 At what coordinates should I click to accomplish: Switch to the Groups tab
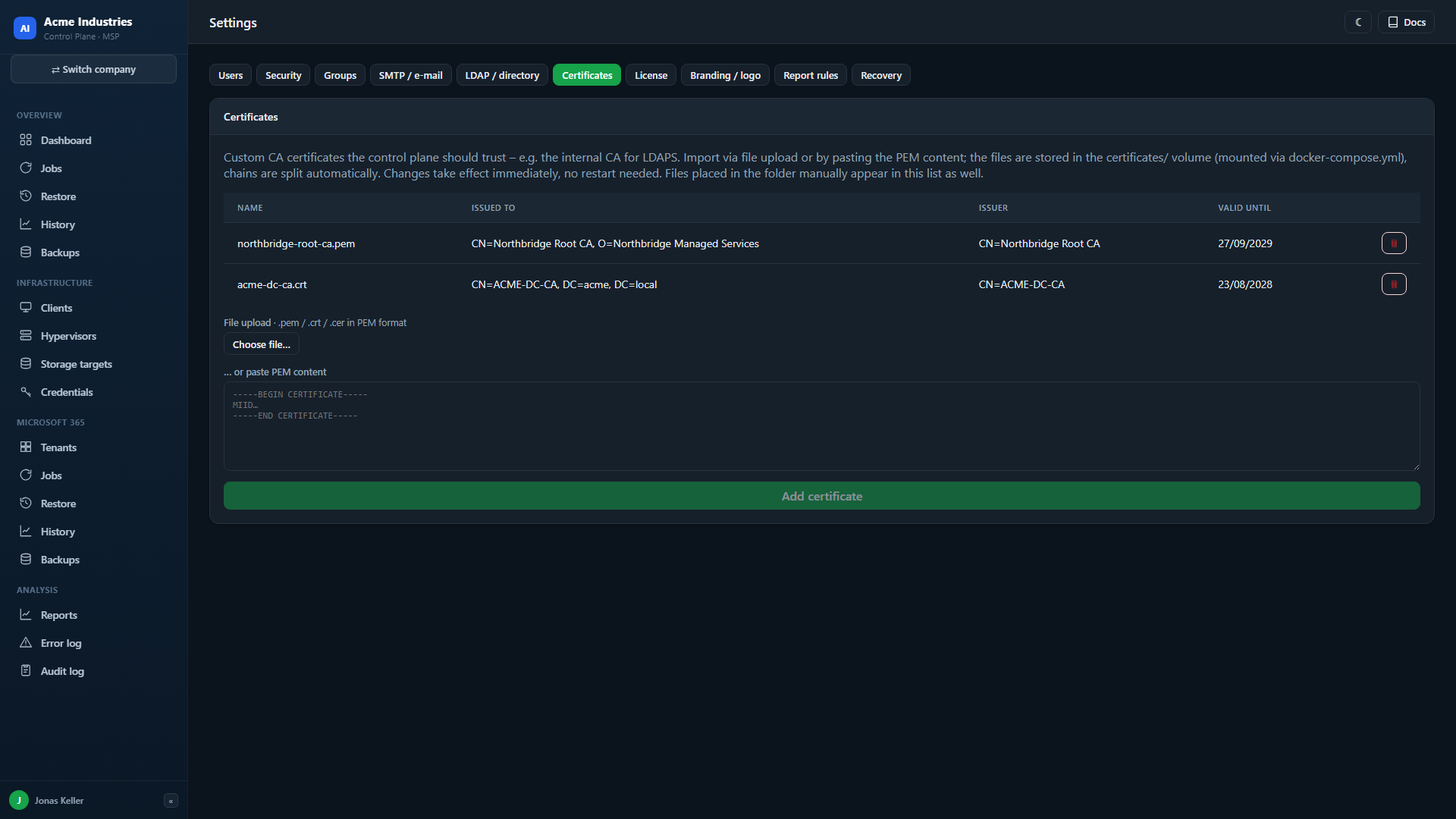click(x=340, y=75)
